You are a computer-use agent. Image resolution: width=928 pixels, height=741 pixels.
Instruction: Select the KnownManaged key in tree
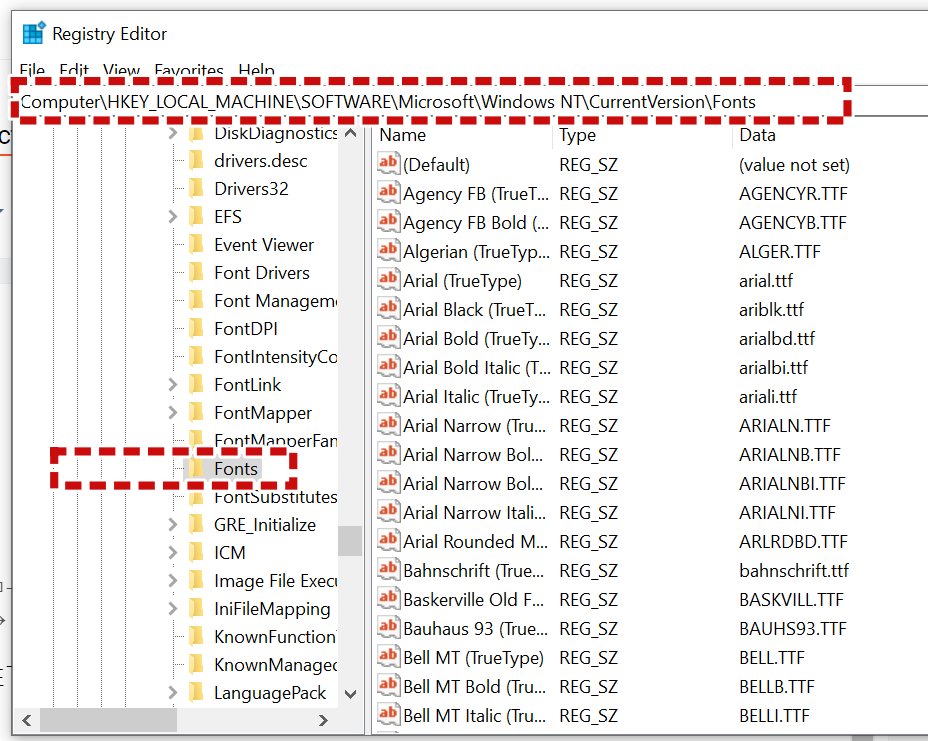(276, 665)
